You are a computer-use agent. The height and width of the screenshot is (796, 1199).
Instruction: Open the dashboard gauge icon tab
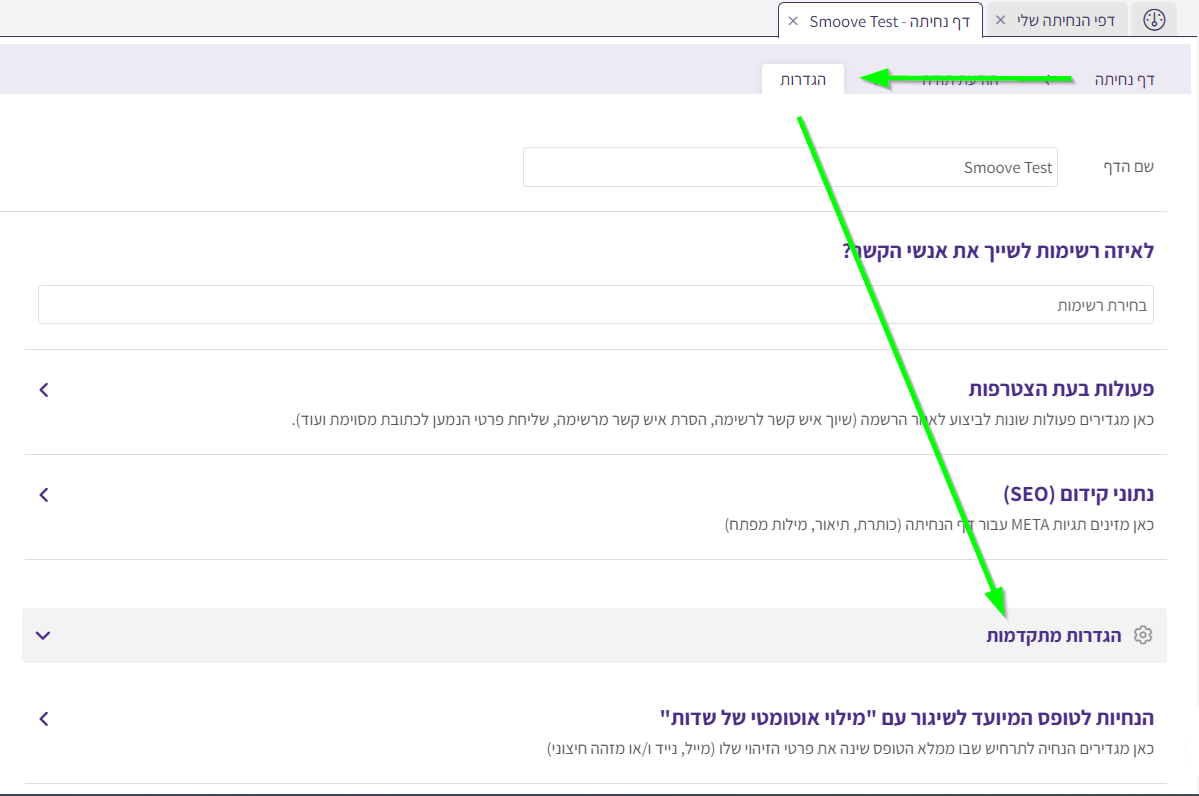point(1154,20)
